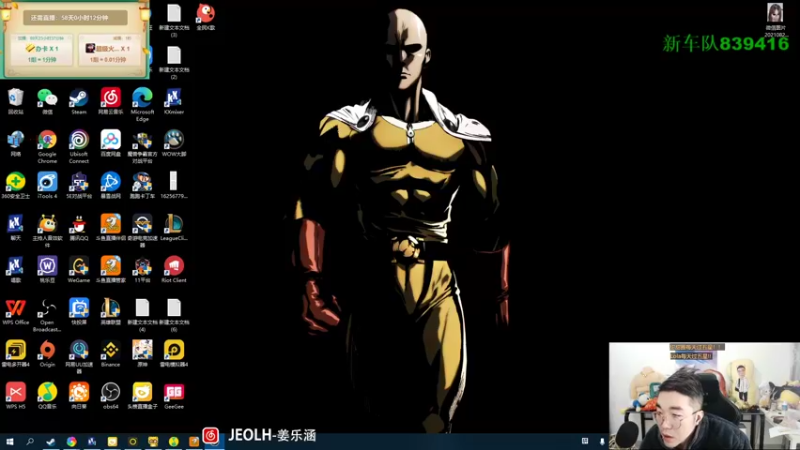
Task: Open the Ubisoft Connect shortcut
Action: 79,140
